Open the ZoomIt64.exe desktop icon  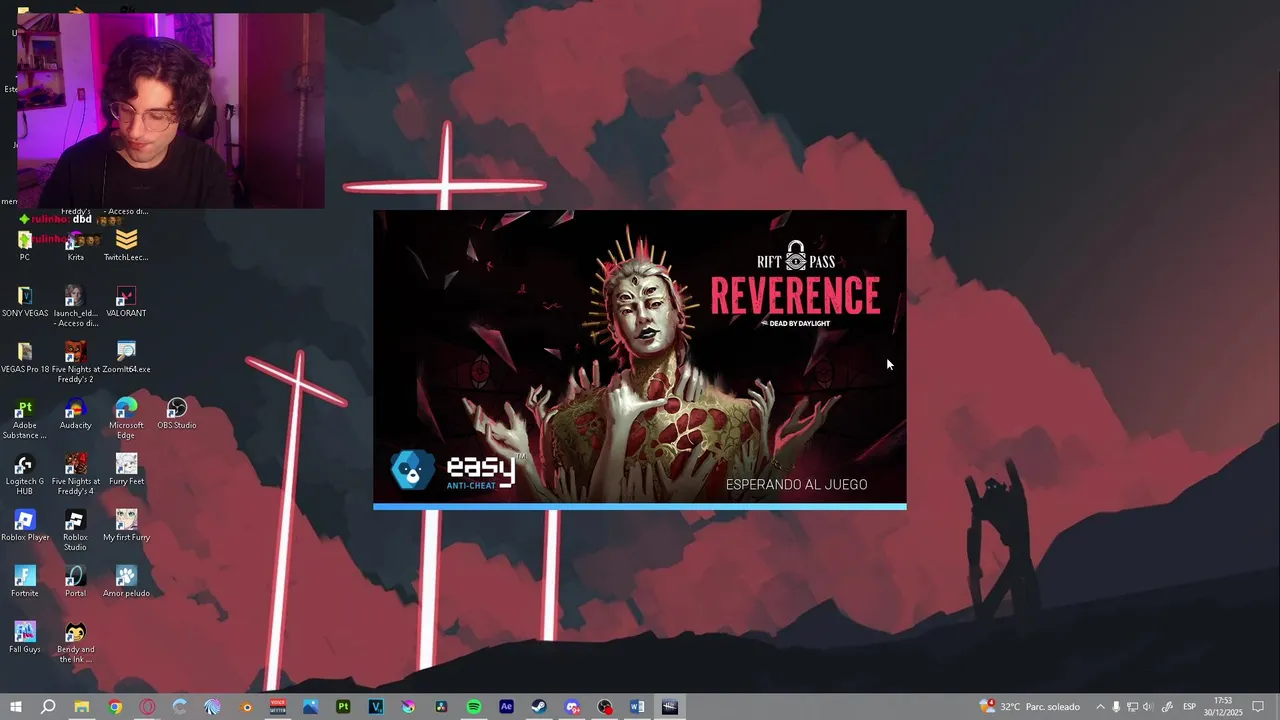coord(126,357)
